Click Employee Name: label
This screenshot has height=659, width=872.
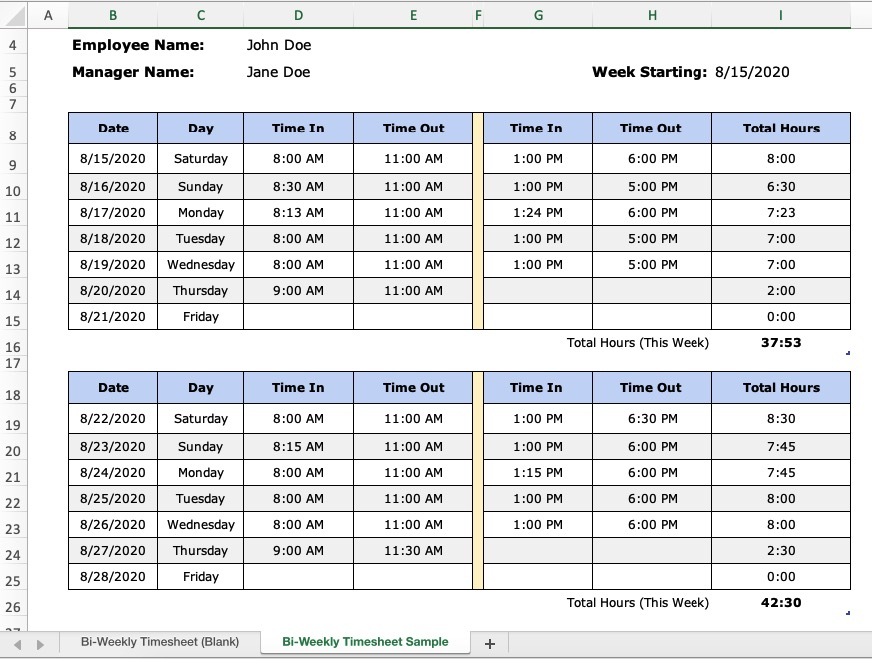pos(138,45)
